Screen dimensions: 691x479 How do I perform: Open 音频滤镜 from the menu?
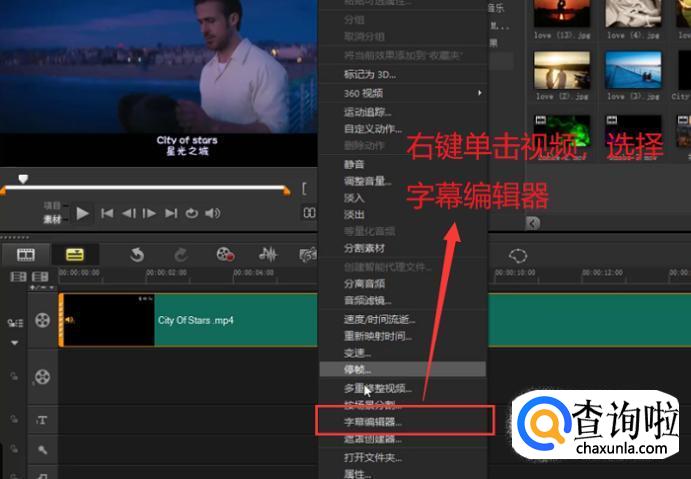[x=367, y=301]
